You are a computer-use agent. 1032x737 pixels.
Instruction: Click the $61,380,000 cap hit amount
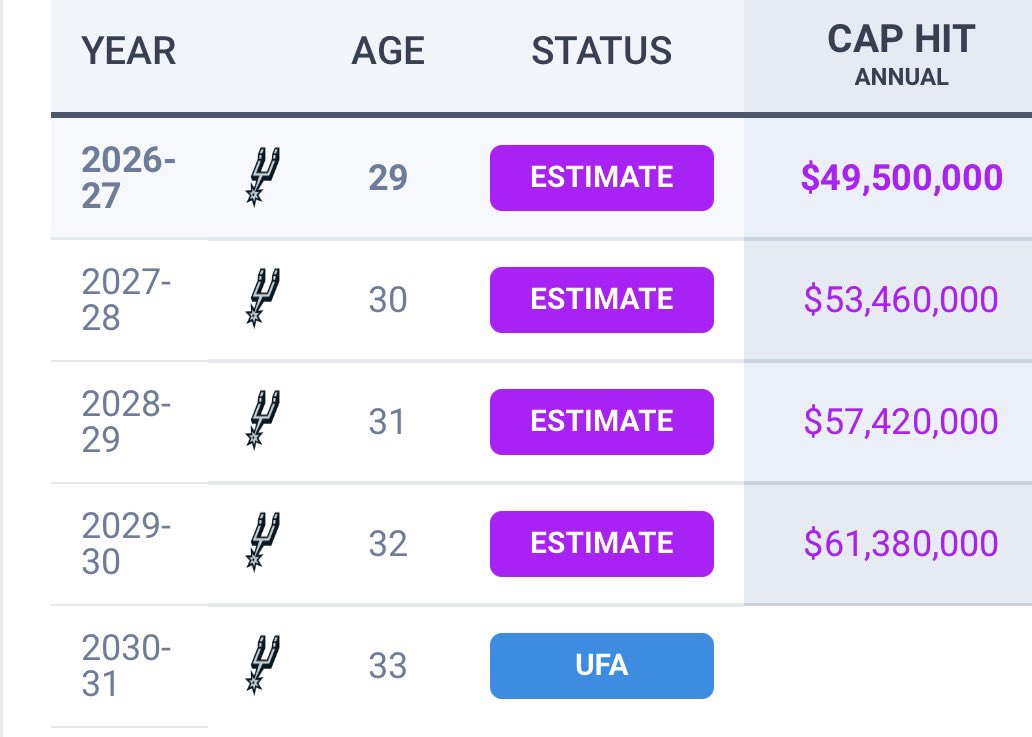901,544
